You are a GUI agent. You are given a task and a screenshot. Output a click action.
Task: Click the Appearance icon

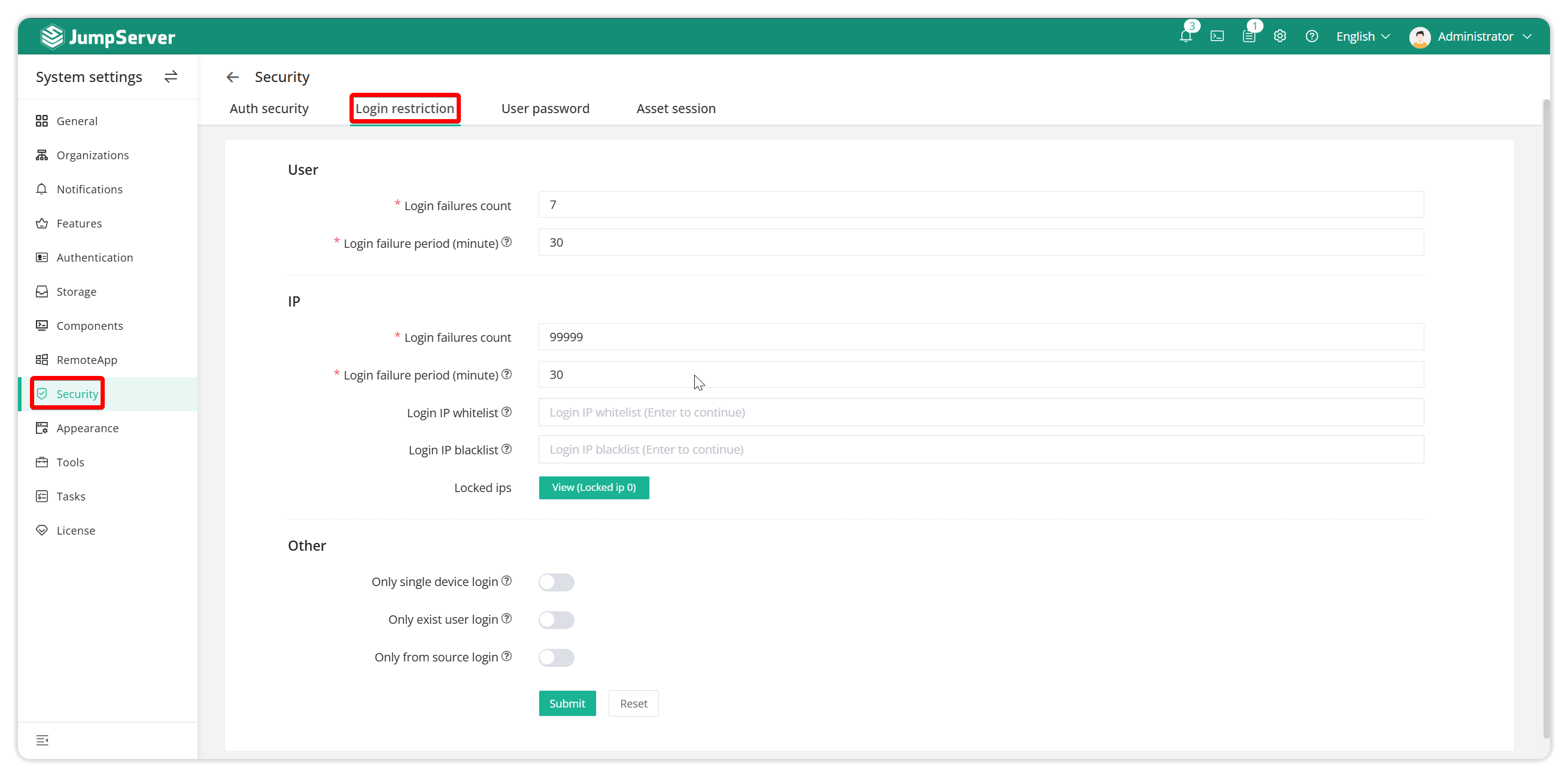click(41, 427)
